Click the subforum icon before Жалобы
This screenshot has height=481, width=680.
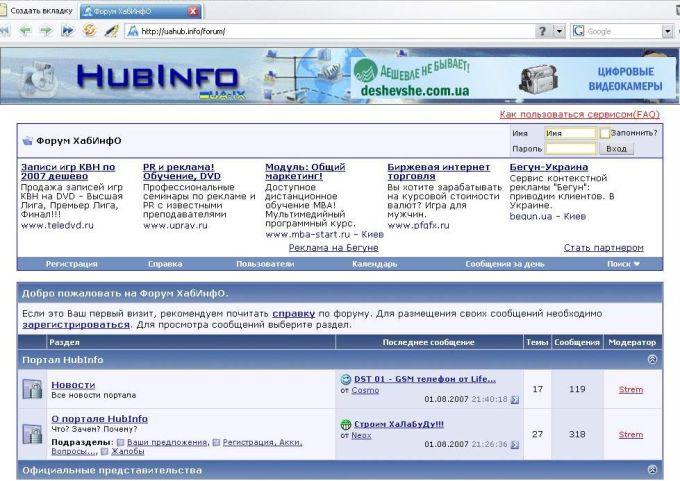click(105, 452)
